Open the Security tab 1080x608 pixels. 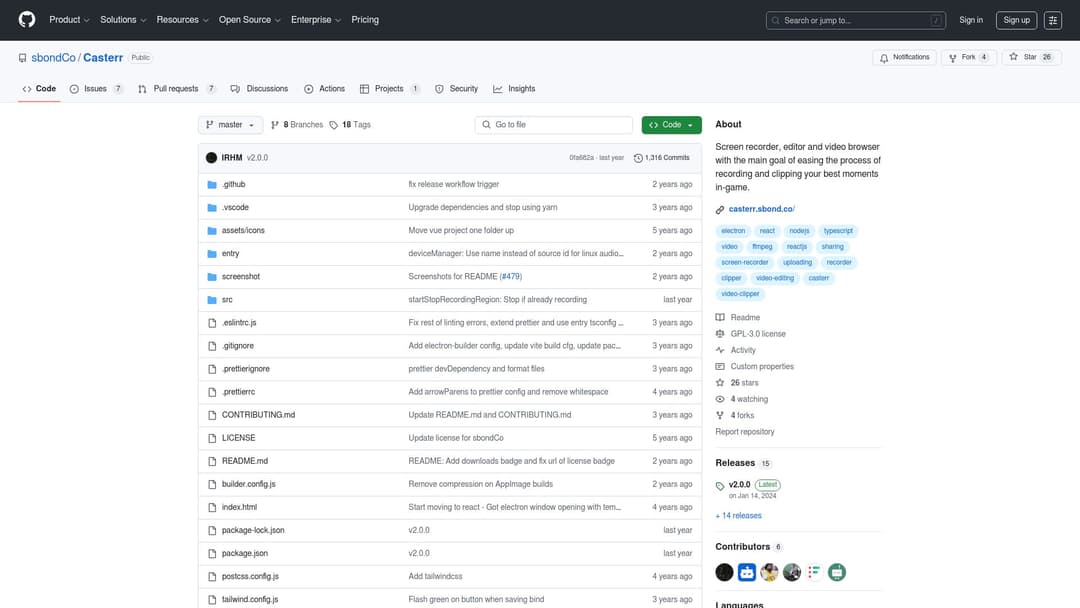456,89
